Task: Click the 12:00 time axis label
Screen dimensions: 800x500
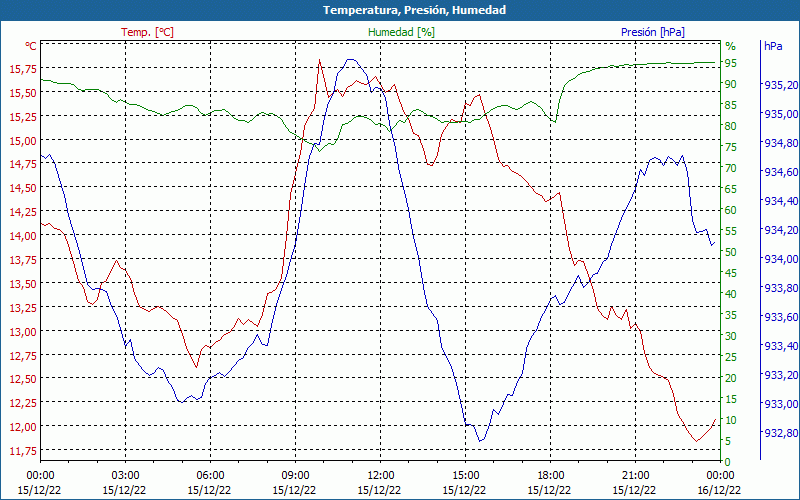Action: [381, 476]
